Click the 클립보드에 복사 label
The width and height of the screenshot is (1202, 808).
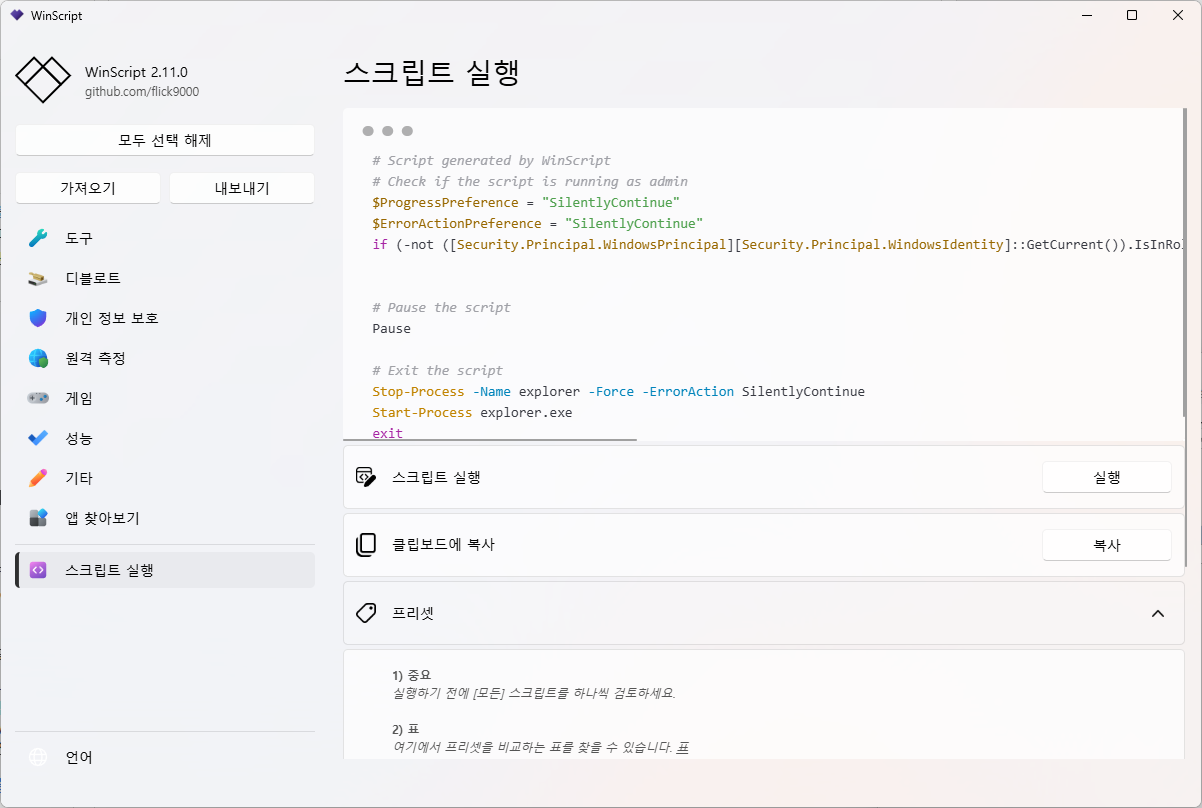tap(443, 545)
